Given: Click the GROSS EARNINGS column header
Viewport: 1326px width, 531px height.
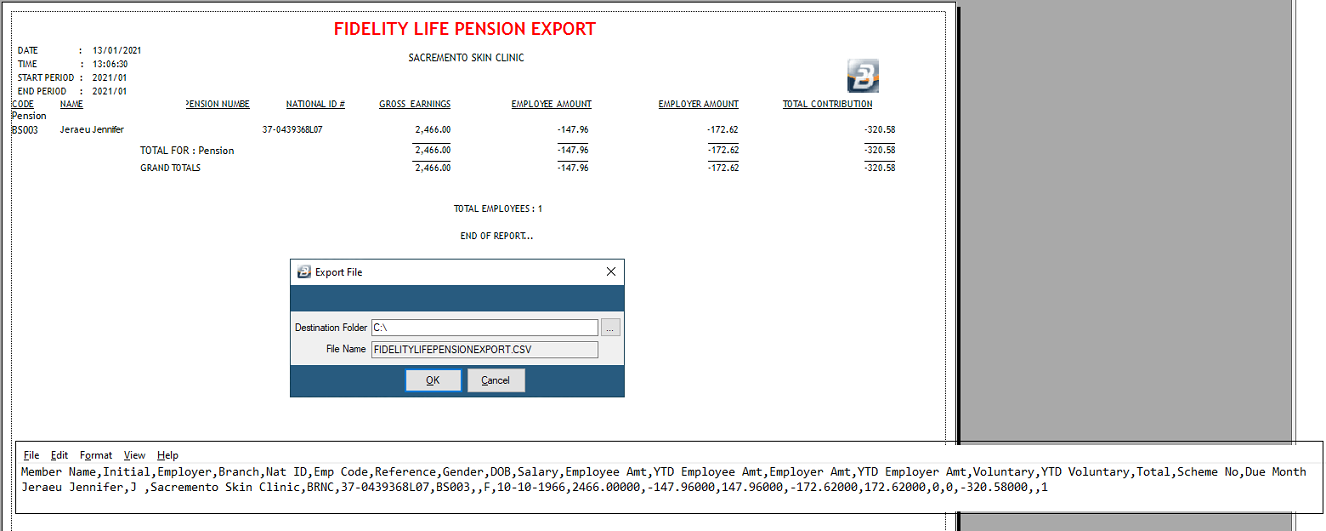Looking at the screenshot, I should (x=415, y=104).
